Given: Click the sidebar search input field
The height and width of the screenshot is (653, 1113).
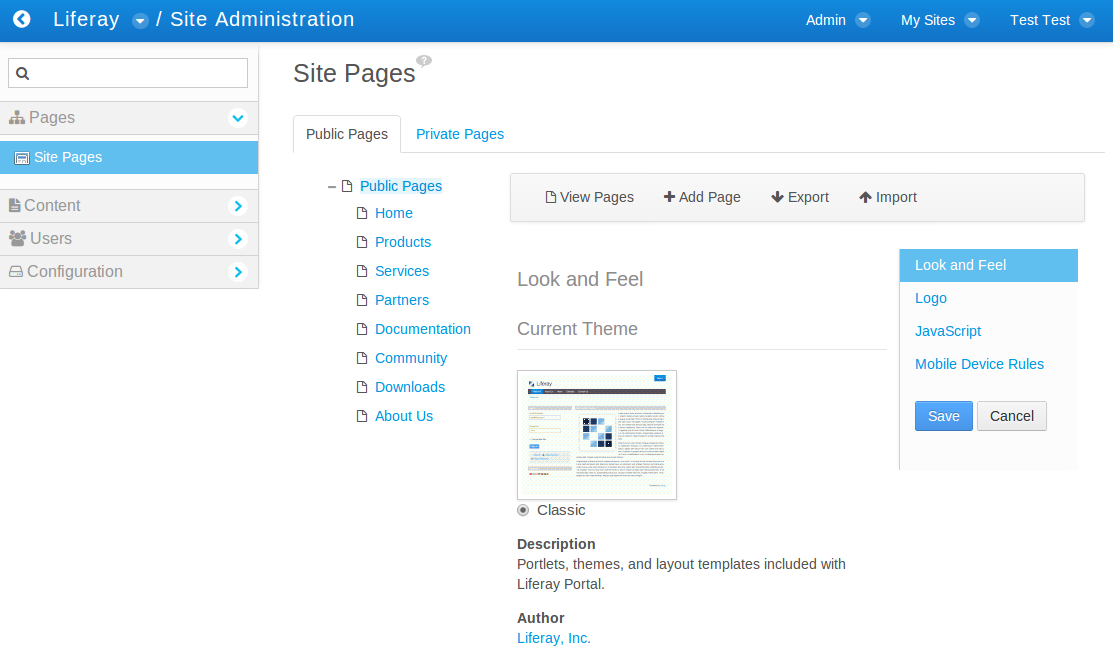Looking at the screenshot, I should click(x=128, y=73).
